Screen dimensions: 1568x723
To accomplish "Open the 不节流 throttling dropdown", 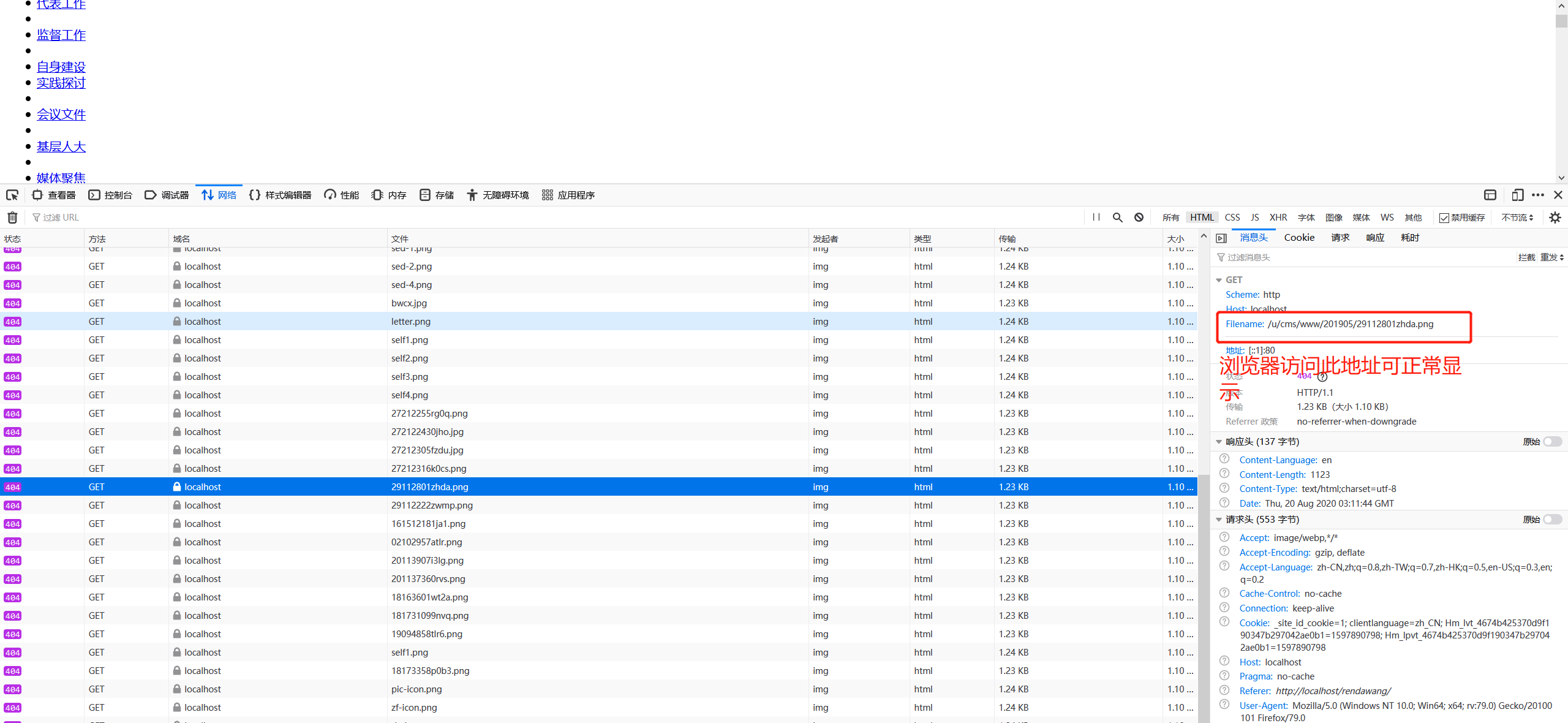I will click(1517, 218).
